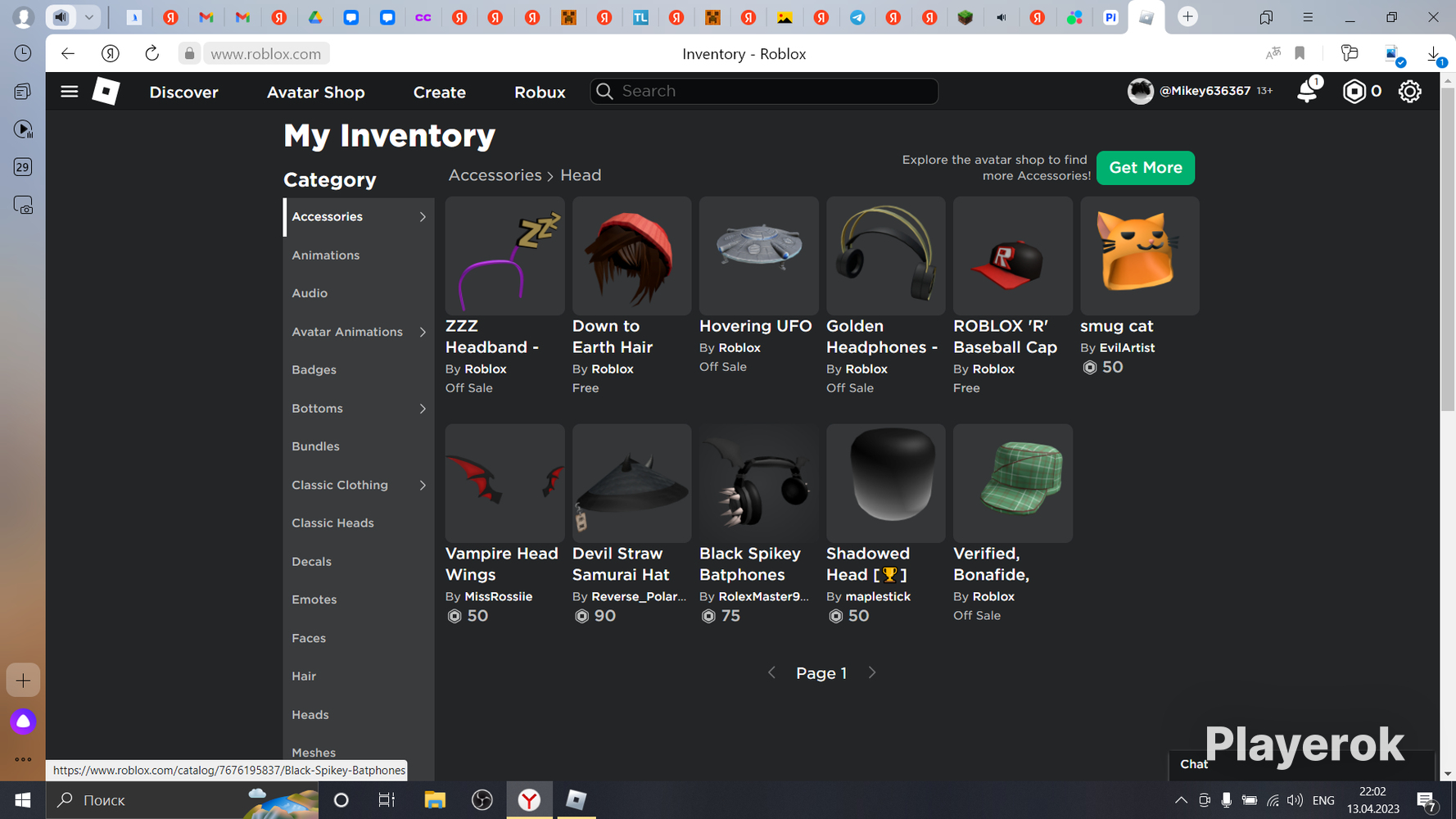Select the Bundles category
The width and height of the screenshot is (1456, 819).
coord(359,446)
